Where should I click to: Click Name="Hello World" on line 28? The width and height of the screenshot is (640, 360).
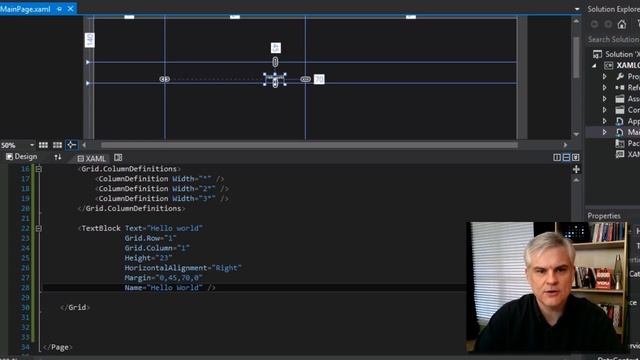(x=164, y=288)
